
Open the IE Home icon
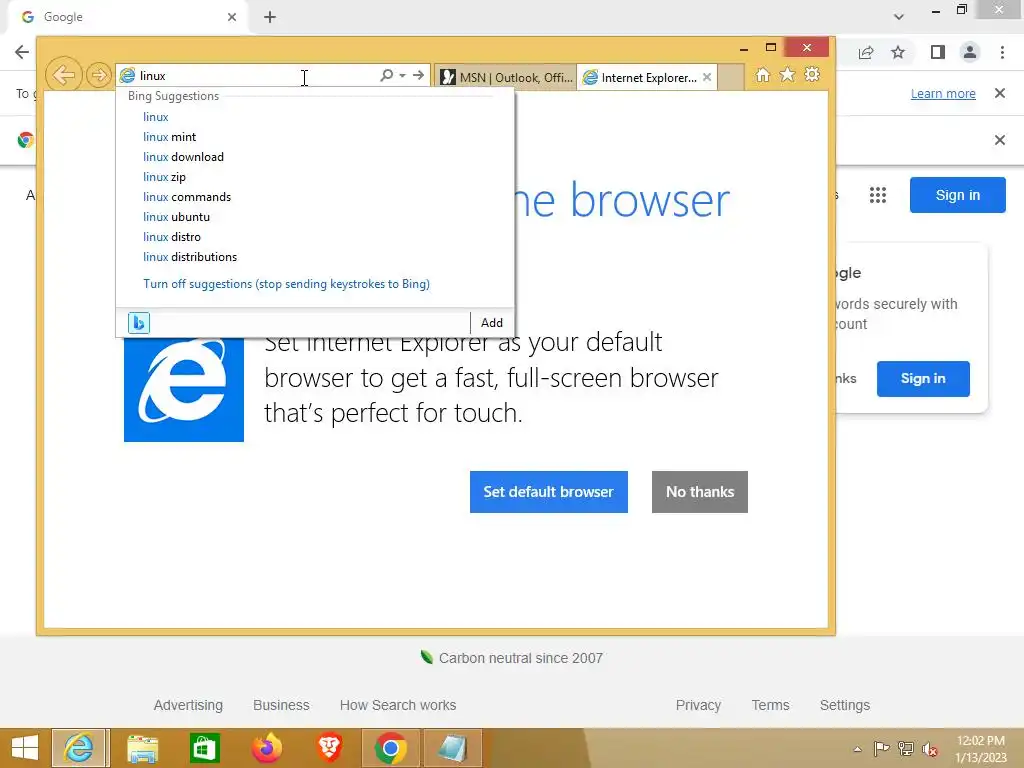762,75
